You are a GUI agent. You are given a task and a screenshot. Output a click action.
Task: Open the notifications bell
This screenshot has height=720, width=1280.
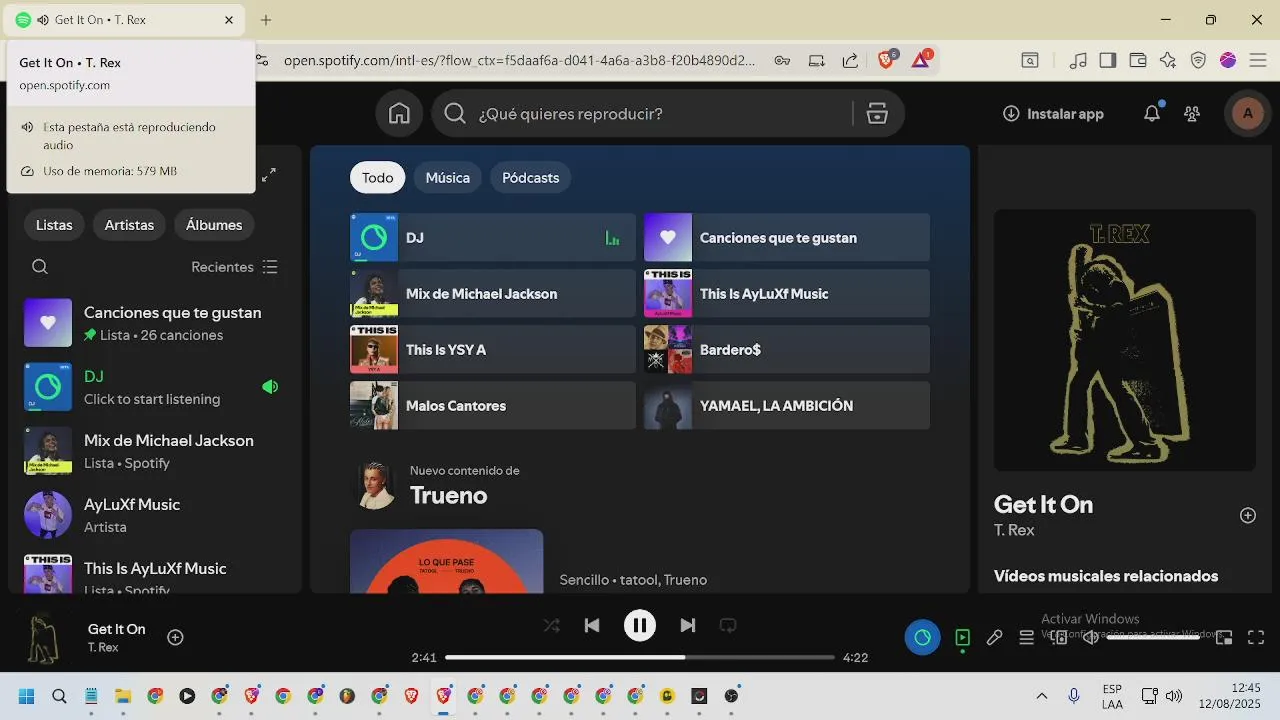point(1152,113)
